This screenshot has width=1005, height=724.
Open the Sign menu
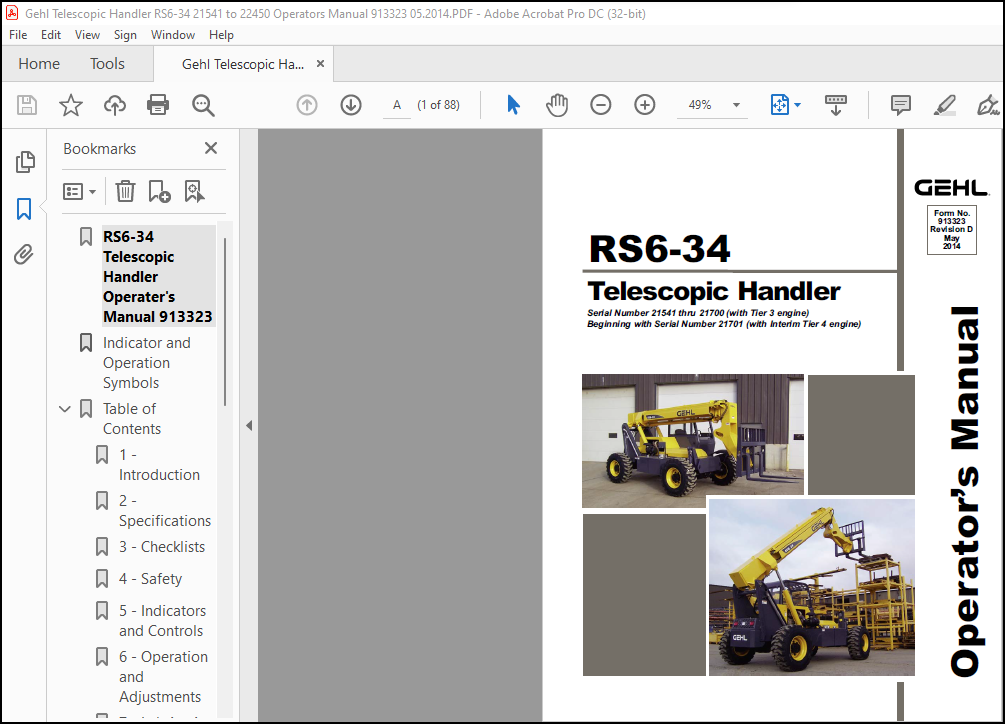coord(125,35)
